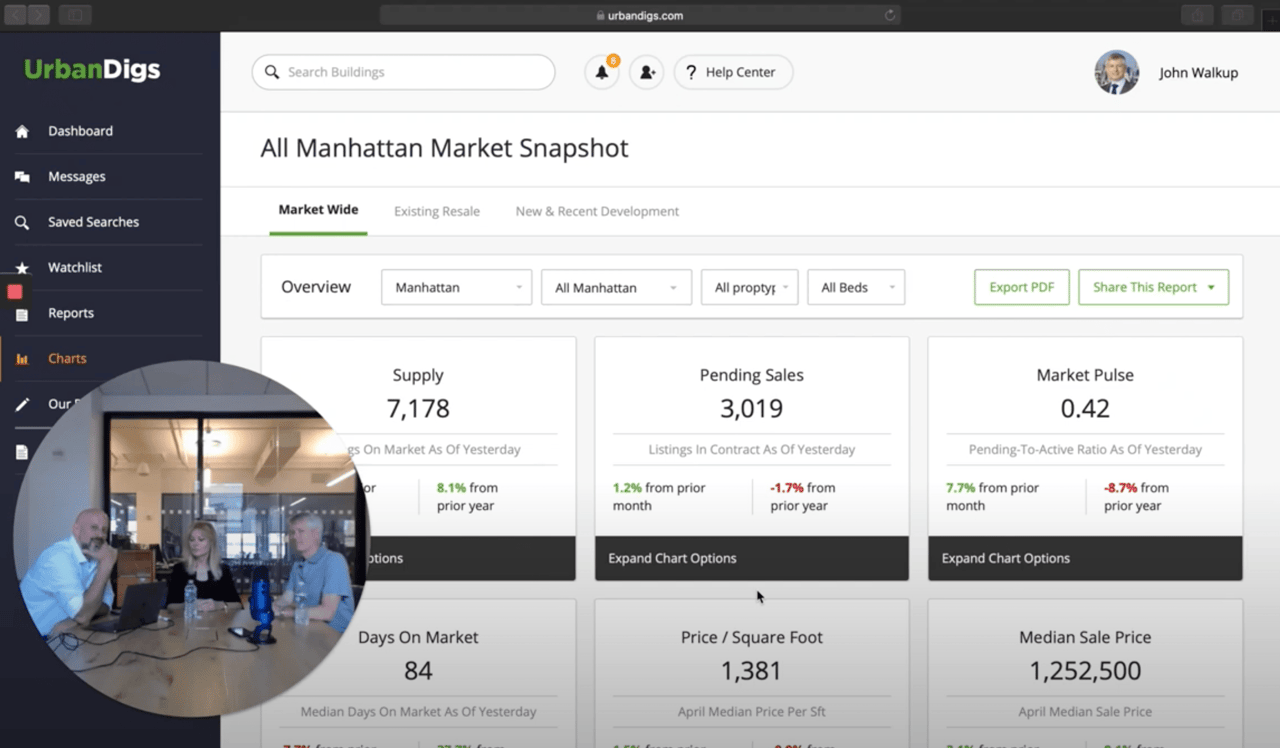Open the All Manhattan area dropdown
1280x748 pixels.
pyautogui.click(x=616, y=287)
